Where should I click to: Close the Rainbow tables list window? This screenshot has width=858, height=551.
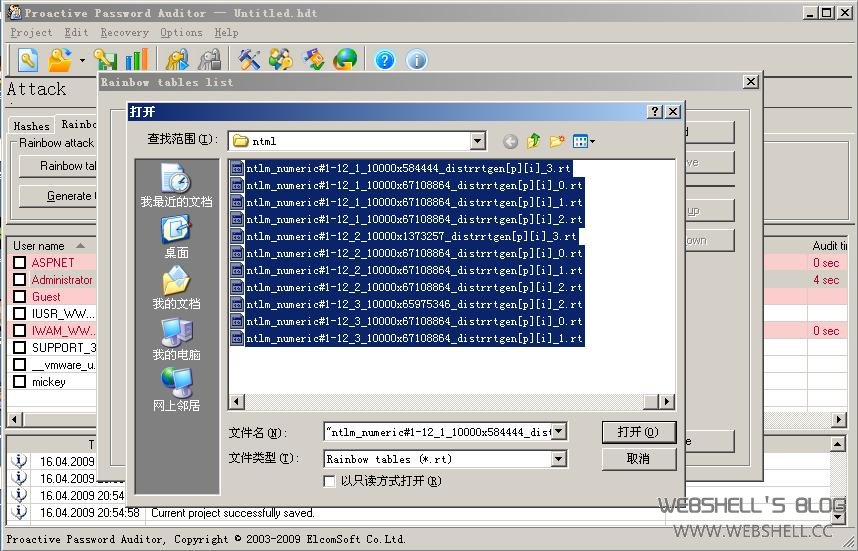[751, 82]
